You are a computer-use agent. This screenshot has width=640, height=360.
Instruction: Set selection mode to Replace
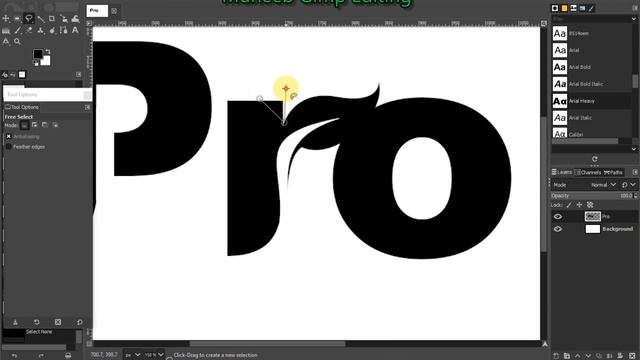click(x=24, y=125)
